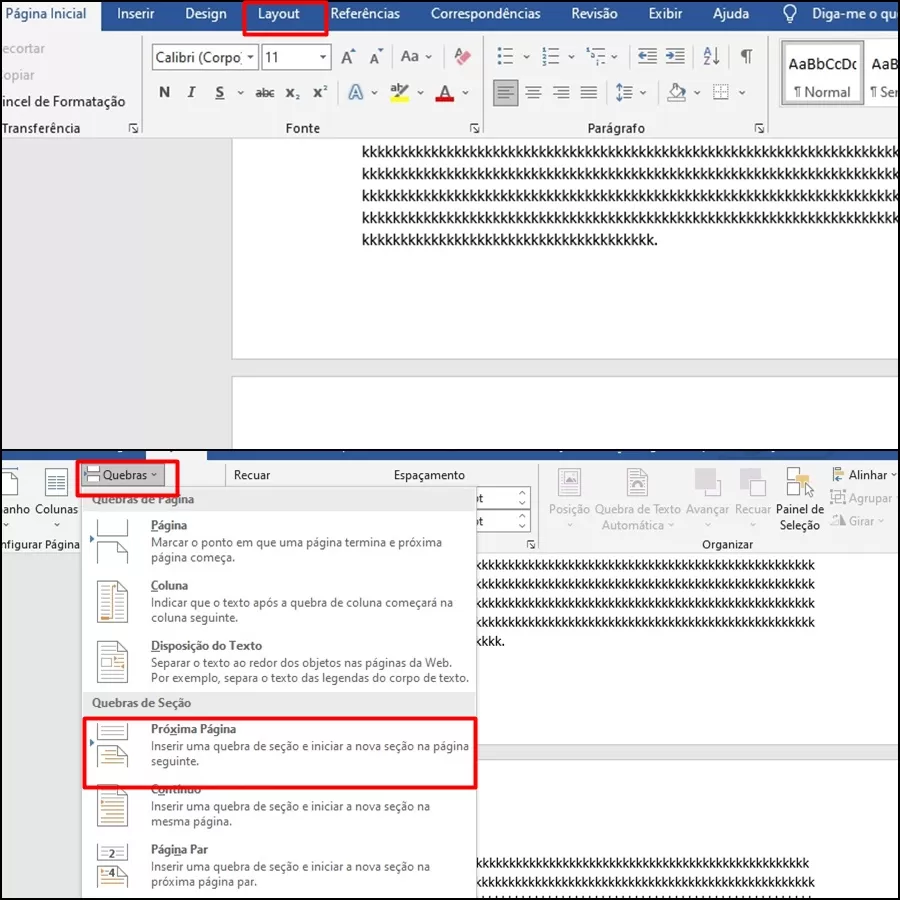The height and width of the screenshot is (900, 900).
Task: Open the Correspondências tab
Action: pos(486,14)
